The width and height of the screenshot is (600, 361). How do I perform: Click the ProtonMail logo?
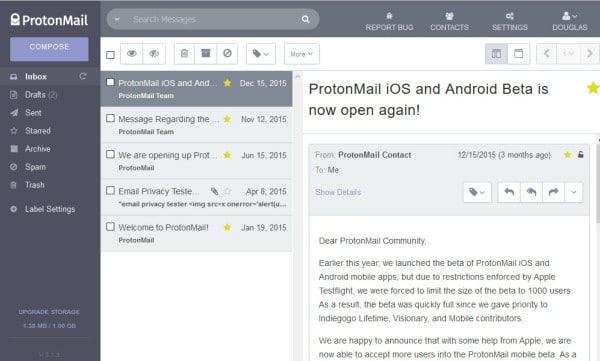coord(49,20)
